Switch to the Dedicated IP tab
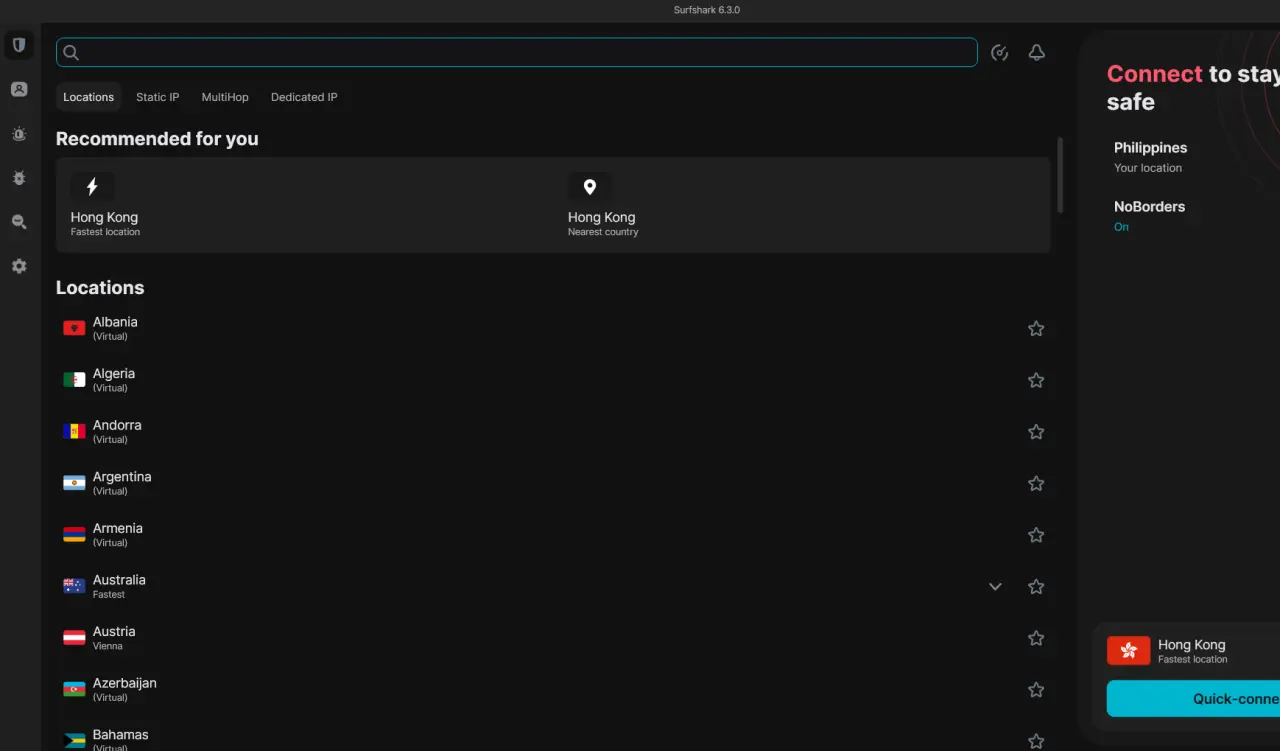1280x751 pixels. (x=304, y=97)
